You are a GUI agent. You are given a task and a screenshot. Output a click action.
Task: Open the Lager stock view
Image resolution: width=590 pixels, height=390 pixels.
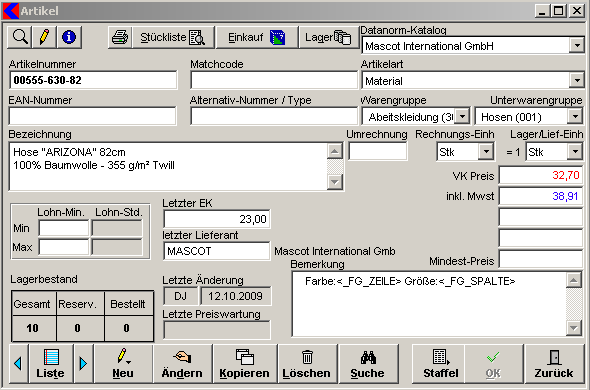pyautogui.click(x=328, y=37)
